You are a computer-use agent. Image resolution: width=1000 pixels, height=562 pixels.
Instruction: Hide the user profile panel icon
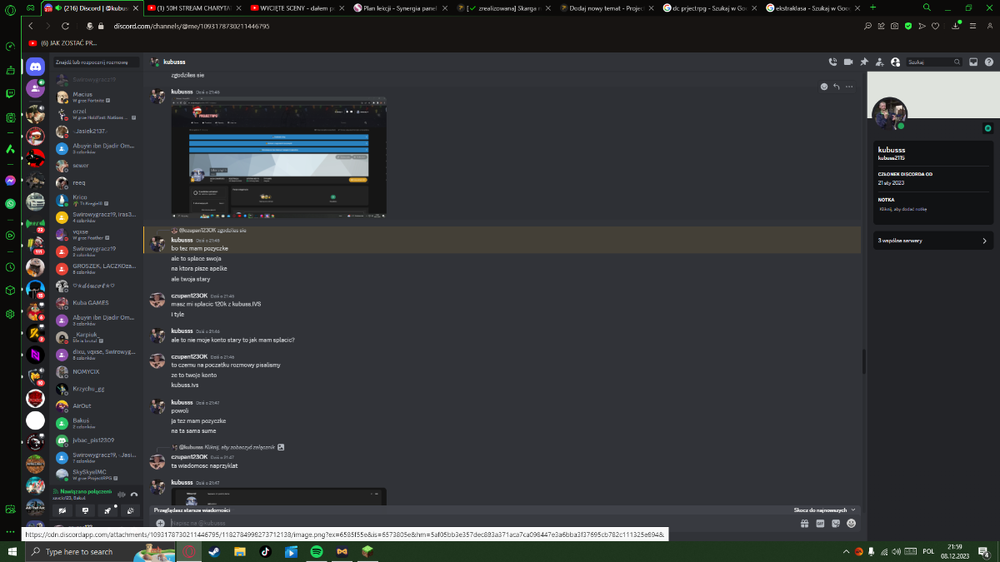coord(895,62)
